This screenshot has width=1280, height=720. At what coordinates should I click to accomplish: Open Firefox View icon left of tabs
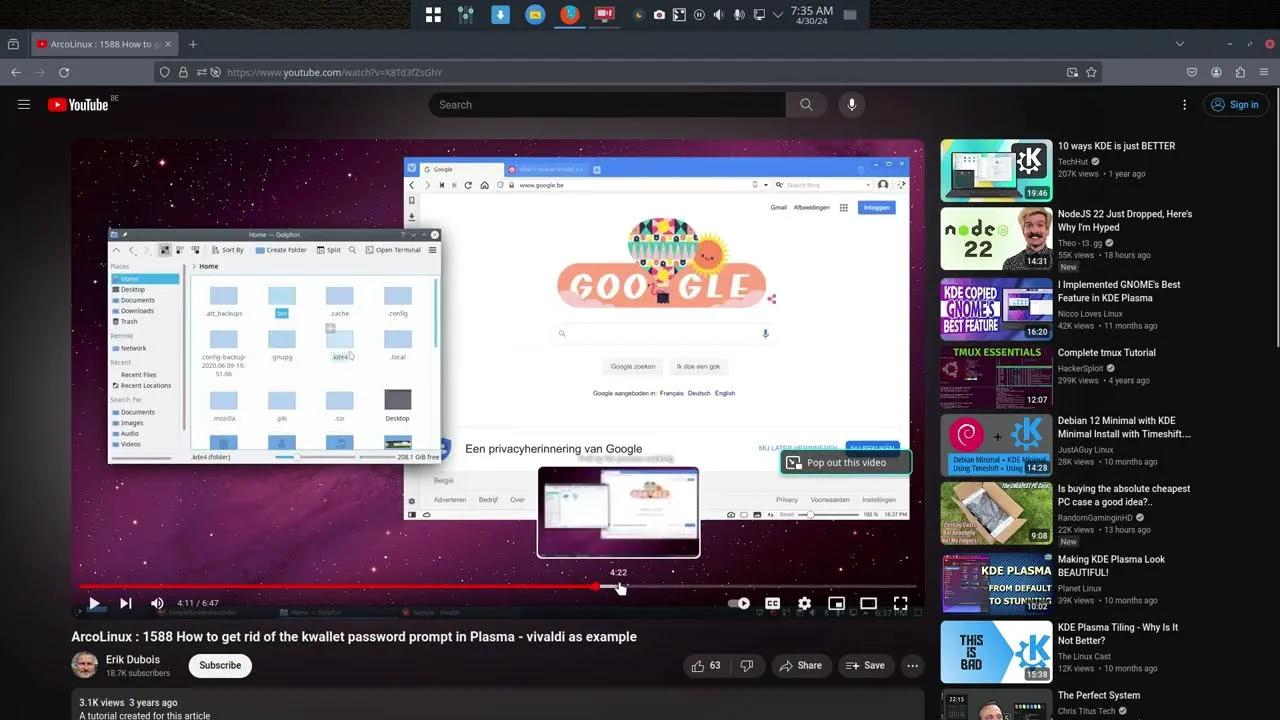pyautogui.click(x=13, y=44)
